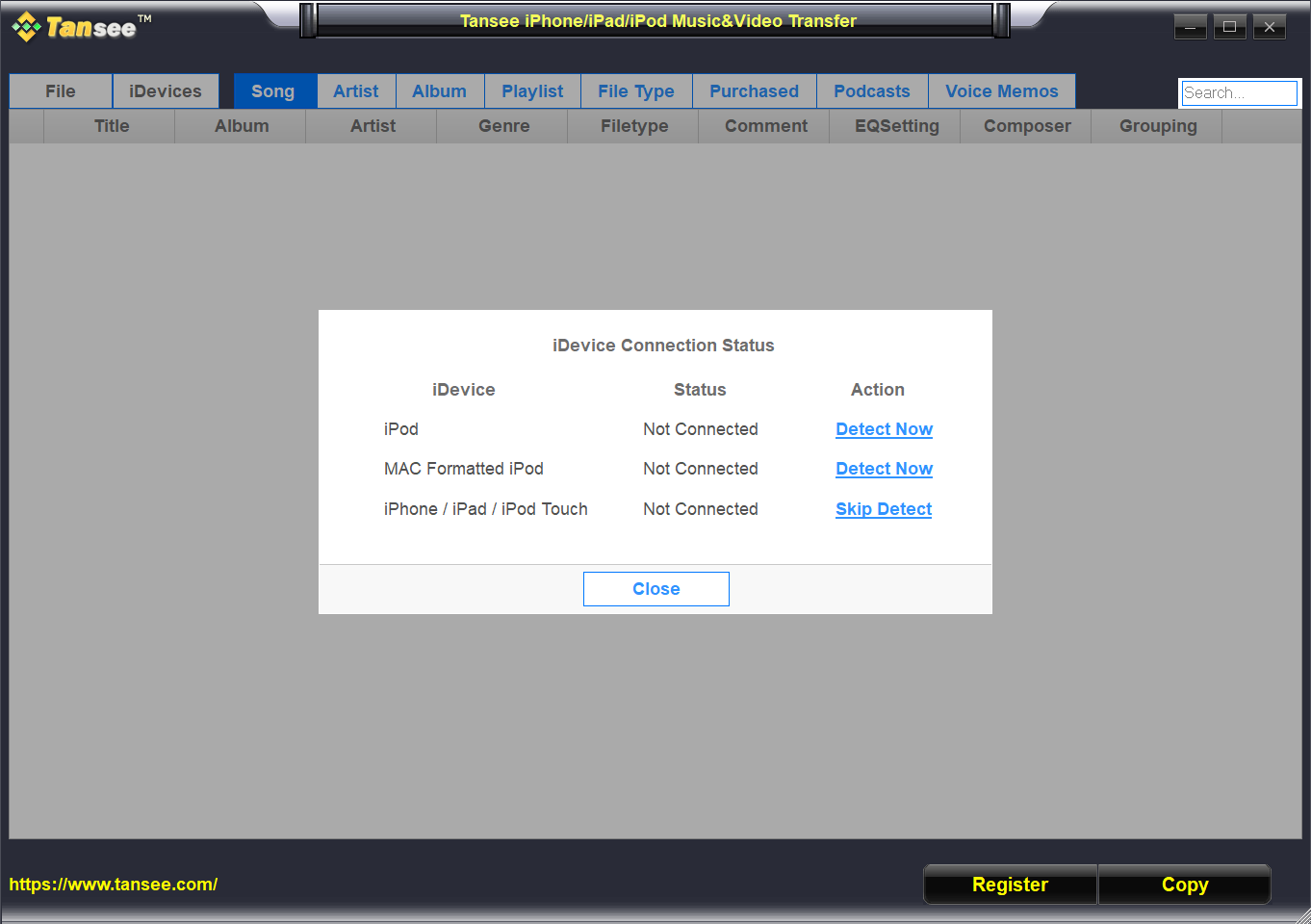Minimize the Tansee window
Image resolution: width=1311 pixels, height=924 pixels.
click(1191, 27)
